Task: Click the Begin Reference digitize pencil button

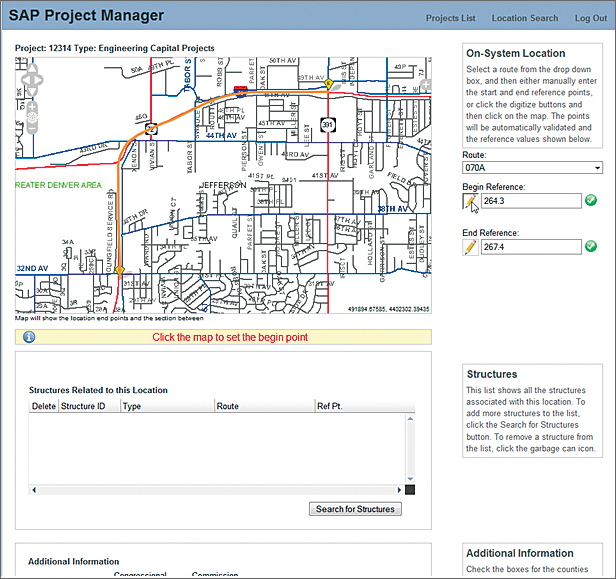Action: pos(470,201)
